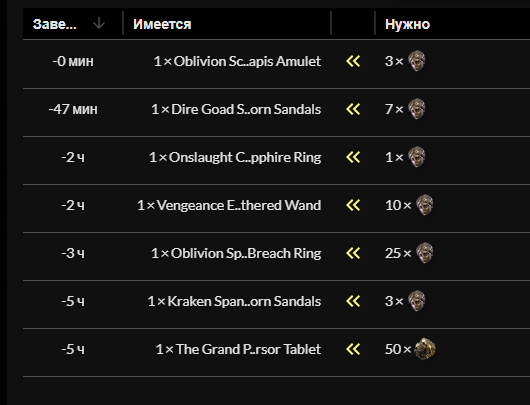Click double arrow beside Vengeance Wand row
Screen dimensions: 530x405
tap(353, 206)
